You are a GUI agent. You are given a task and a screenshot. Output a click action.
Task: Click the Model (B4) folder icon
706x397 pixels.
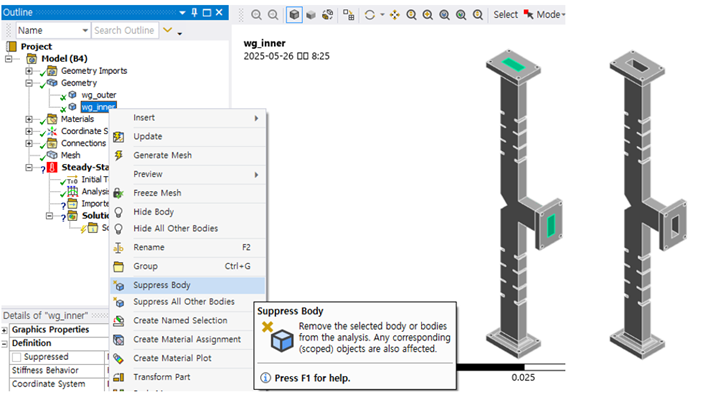coord(32,59)
